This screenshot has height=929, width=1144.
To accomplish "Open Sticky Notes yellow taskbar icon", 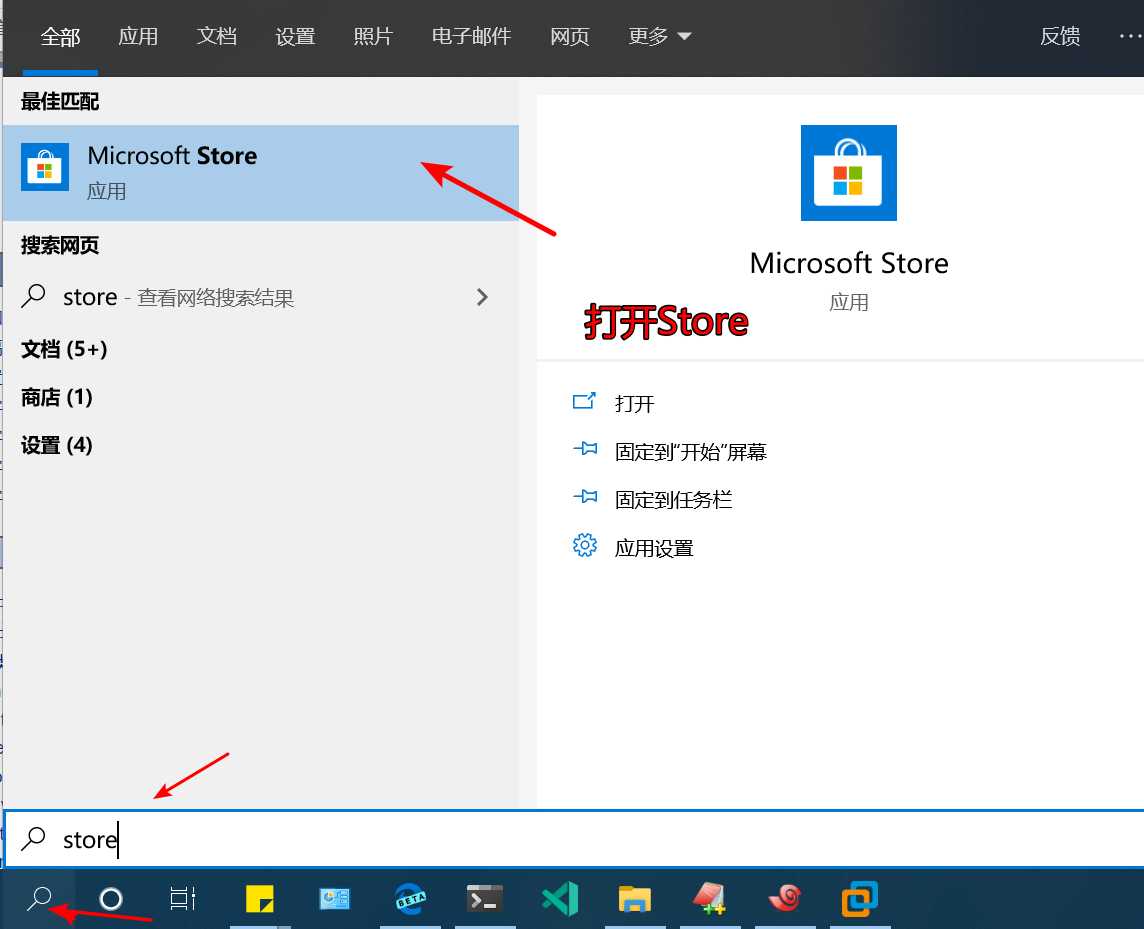I will tap(260, 899).
